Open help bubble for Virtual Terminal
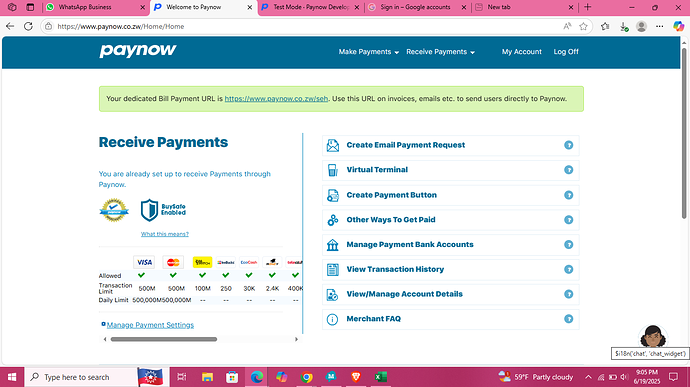 click(x=569, y=170)
